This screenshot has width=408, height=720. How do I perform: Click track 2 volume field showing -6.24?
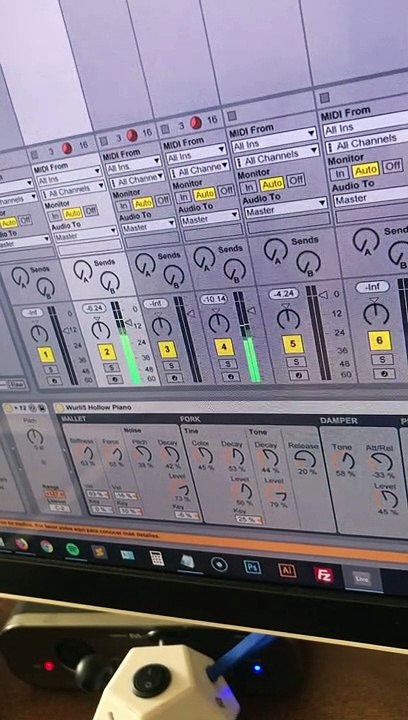[x=94, y=308]
